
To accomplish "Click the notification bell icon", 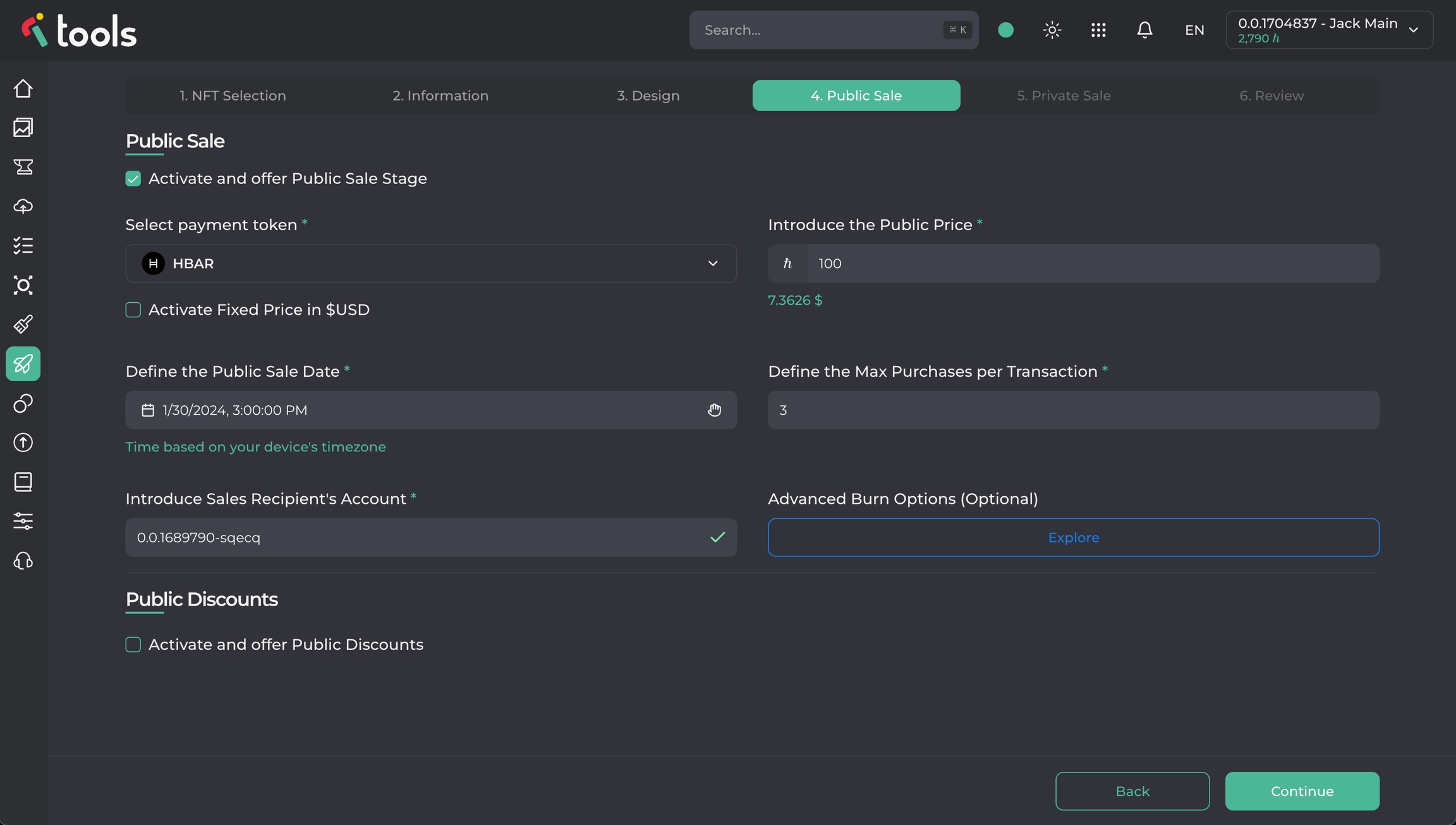I will [1144, 30].
